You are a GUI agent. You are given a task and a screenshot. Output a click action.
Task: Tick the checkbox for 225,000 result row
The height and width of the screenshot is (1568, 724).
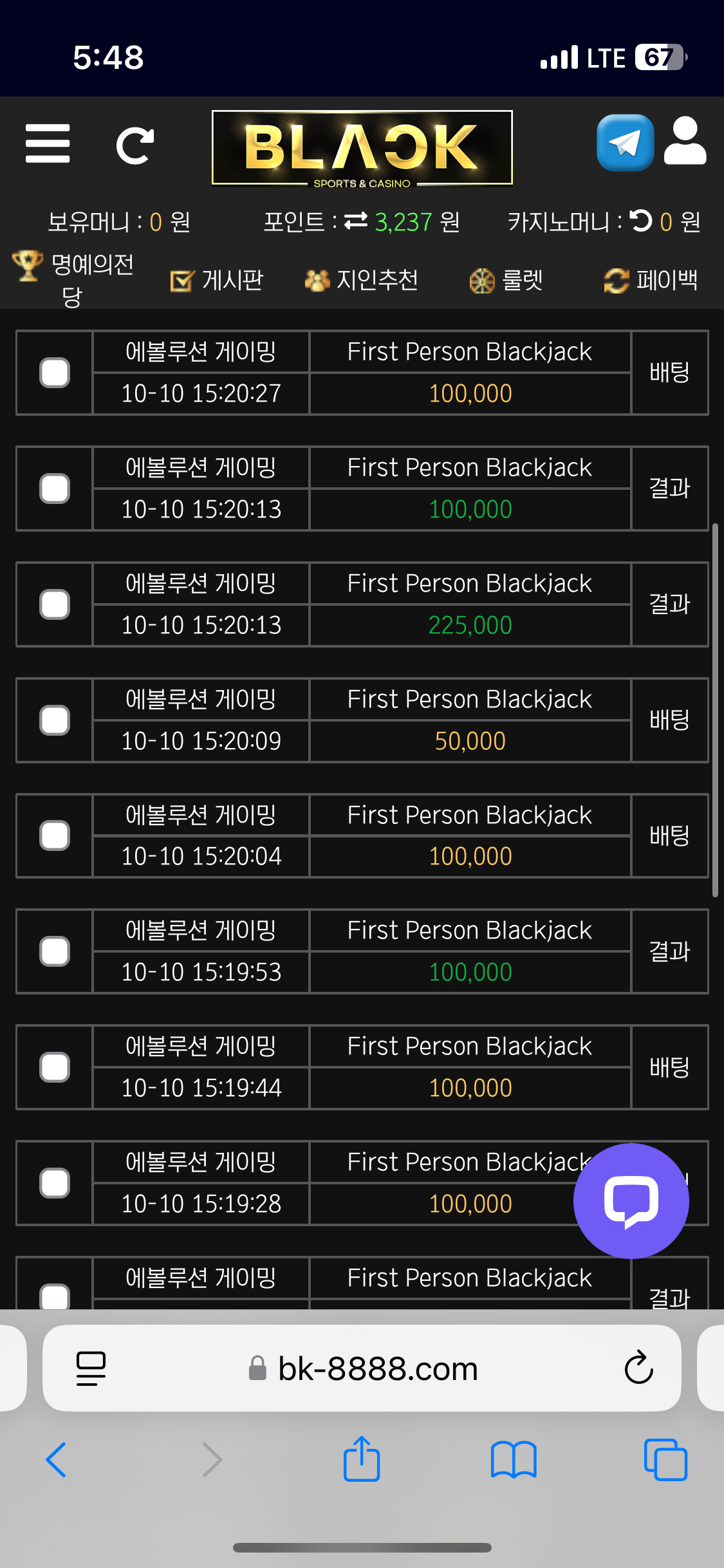click(55, 604)
